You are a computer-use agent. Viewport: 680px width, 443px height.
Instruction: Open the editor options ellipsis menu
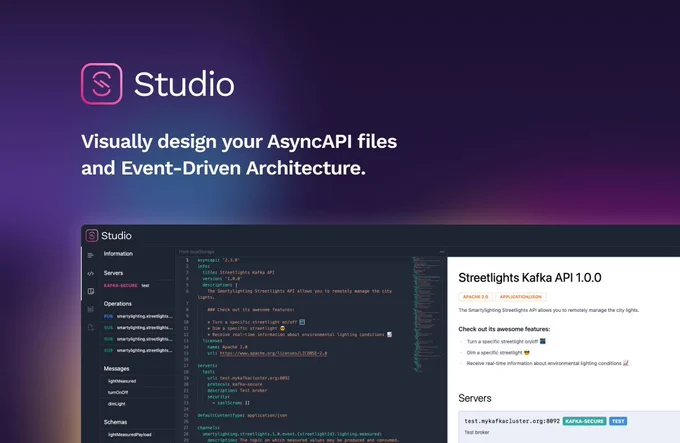[x=441, y=251]
